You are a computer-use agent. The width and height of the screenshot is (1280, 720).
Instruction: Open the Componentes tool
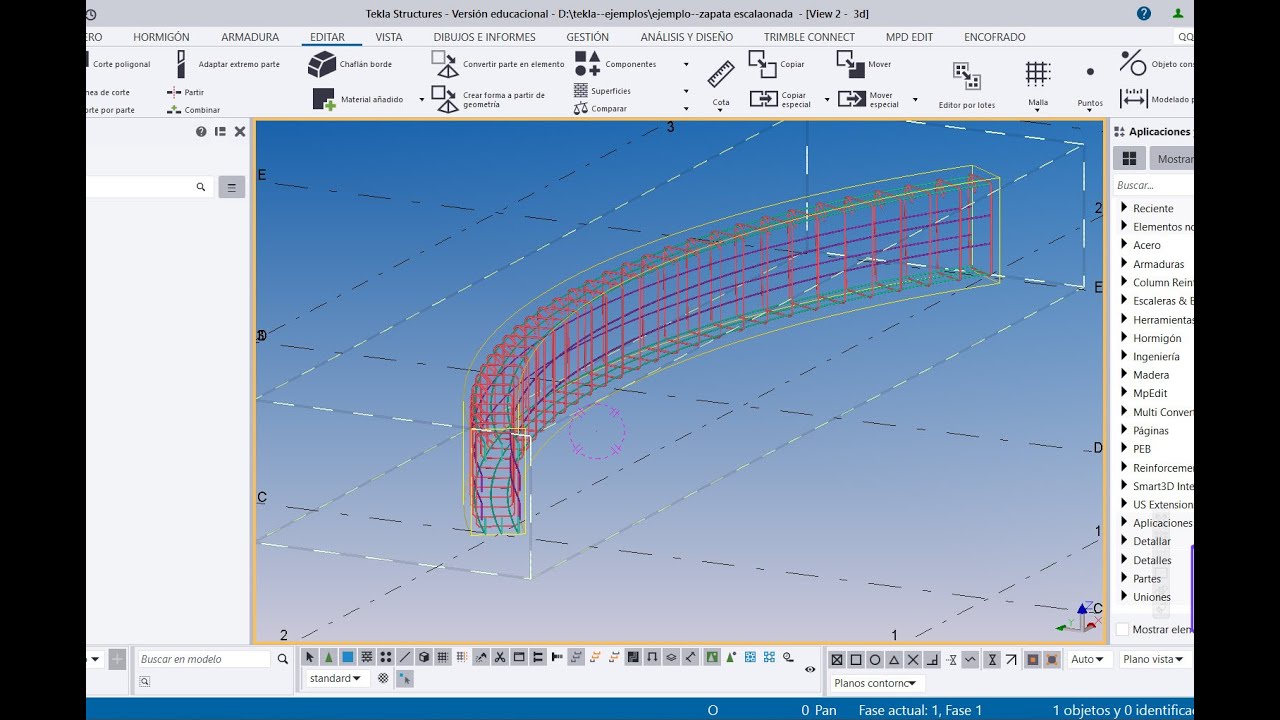click(616, 64)
